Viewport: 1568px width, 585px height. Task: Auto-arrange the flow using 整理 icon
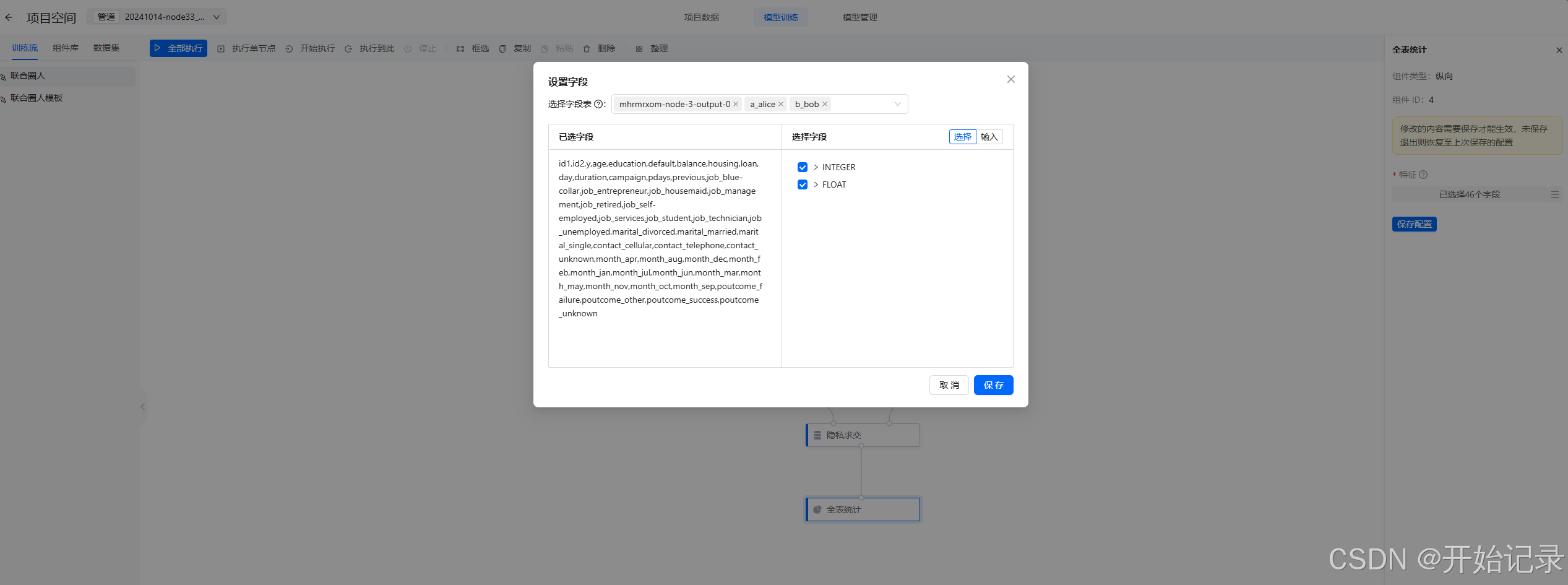click(x=639, y=48)
